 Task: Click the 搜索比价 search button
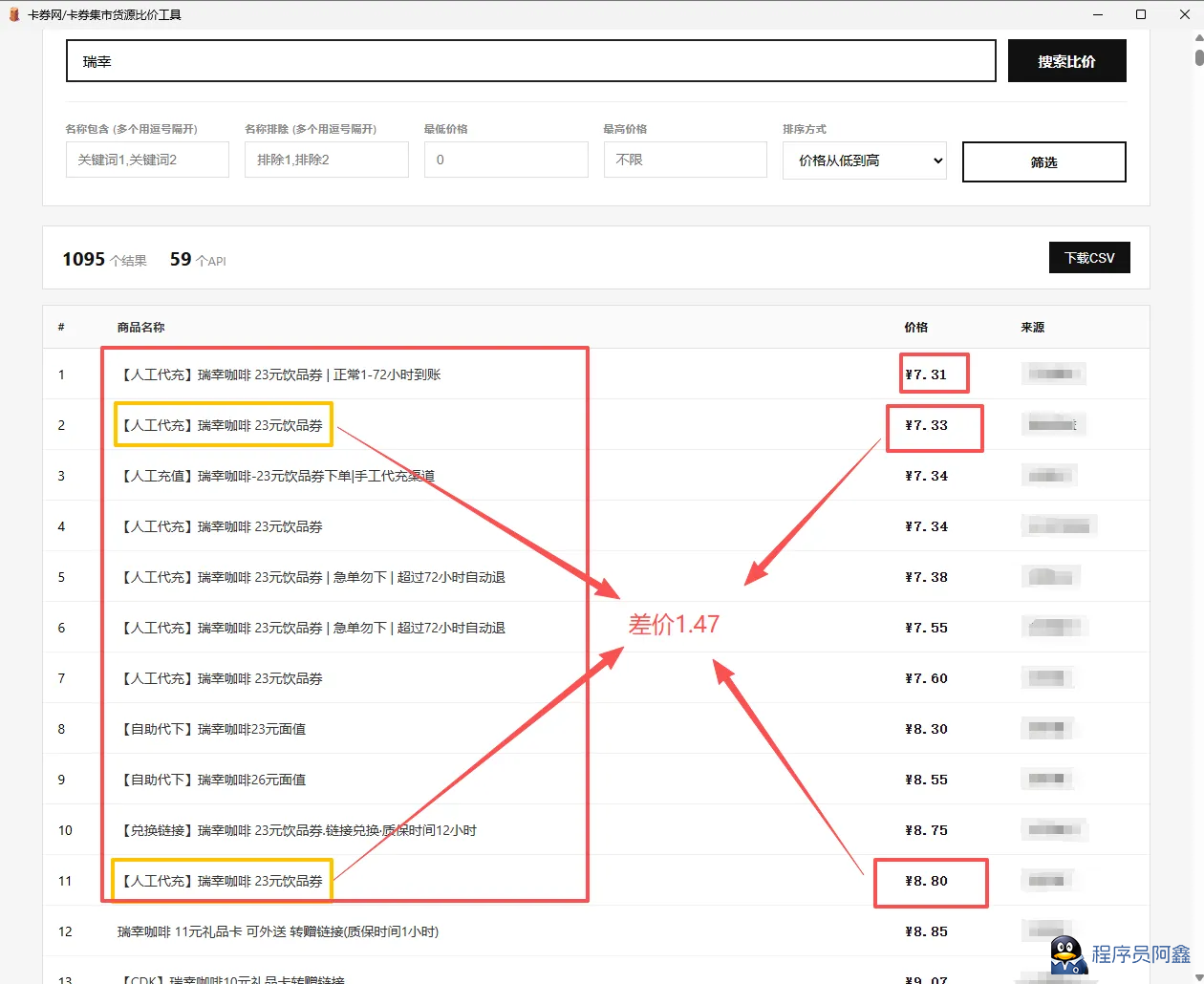(x=1066, y=61)
